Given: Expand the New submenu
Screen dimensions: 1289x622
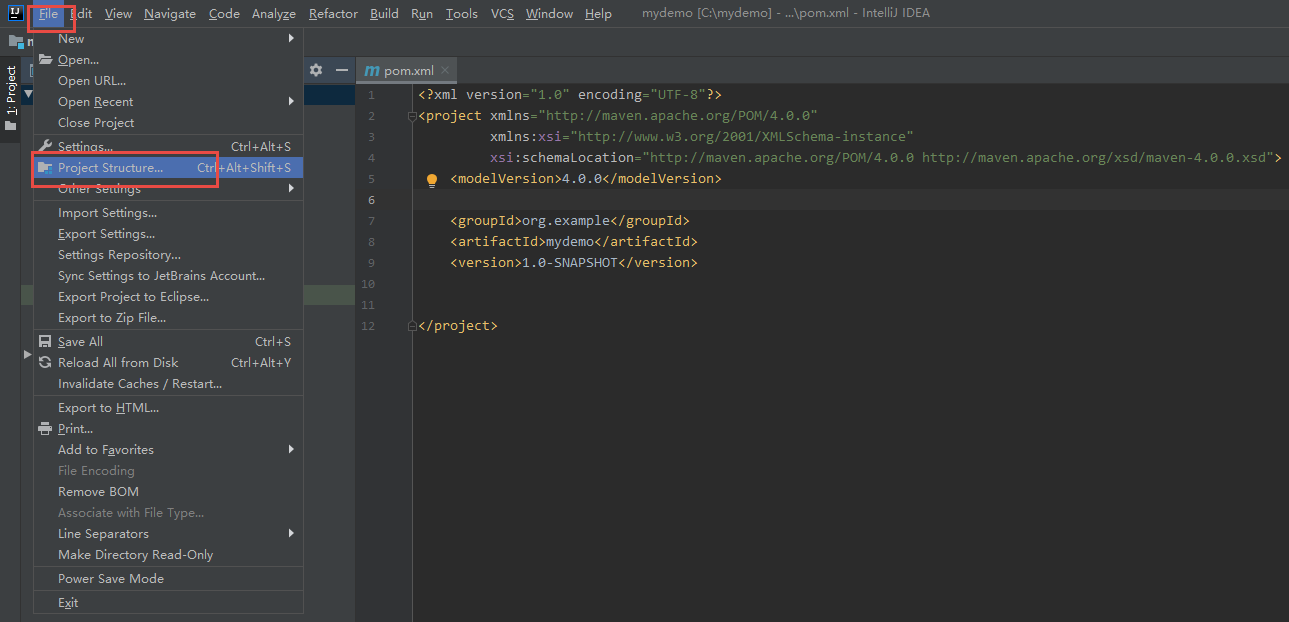Looking at the screenshot, I should 72,39.
